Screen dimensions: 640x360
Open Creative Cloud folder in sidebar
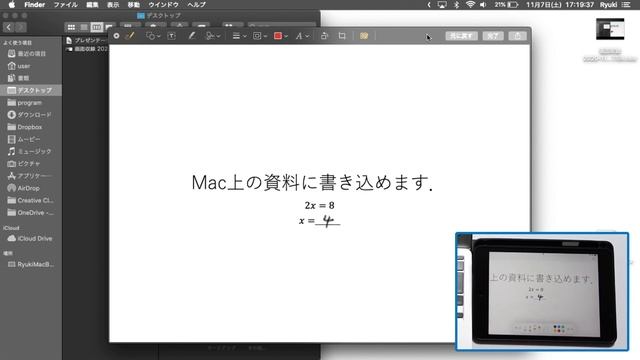(x=31, y=200)
